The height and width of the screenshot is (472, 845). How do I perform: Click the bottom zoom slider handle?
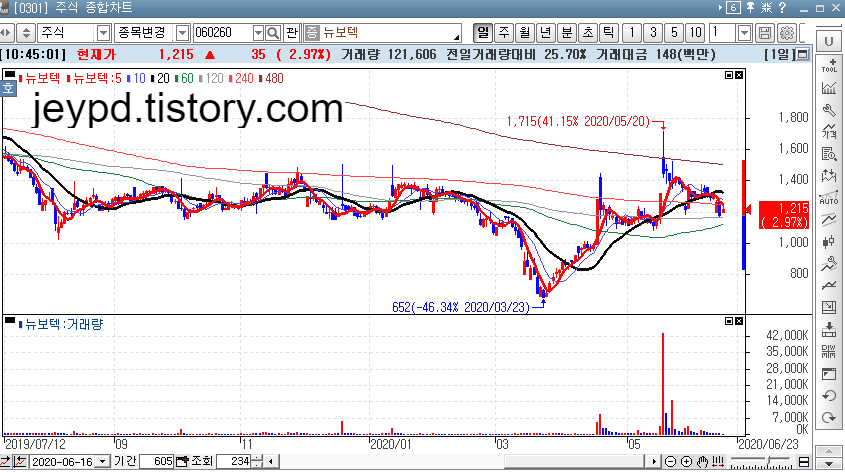(x=769, y=462)
